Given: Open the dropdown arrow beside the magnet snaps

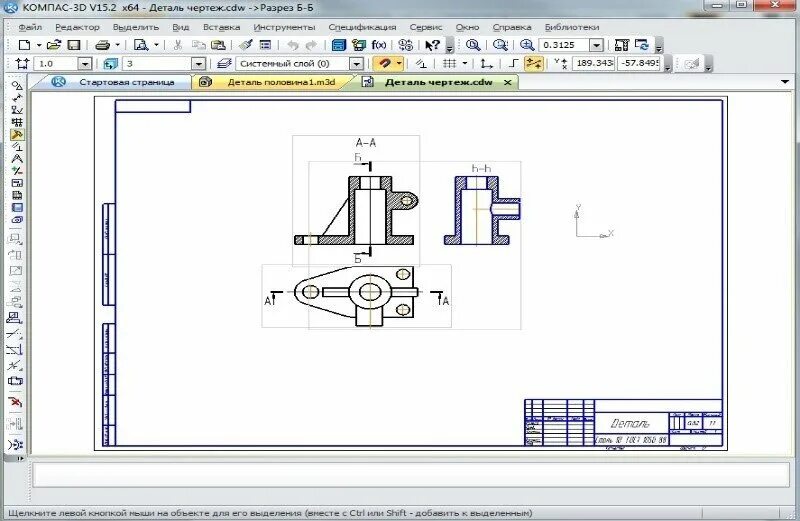Looking at the screenshot, I should tap(399, 63).
